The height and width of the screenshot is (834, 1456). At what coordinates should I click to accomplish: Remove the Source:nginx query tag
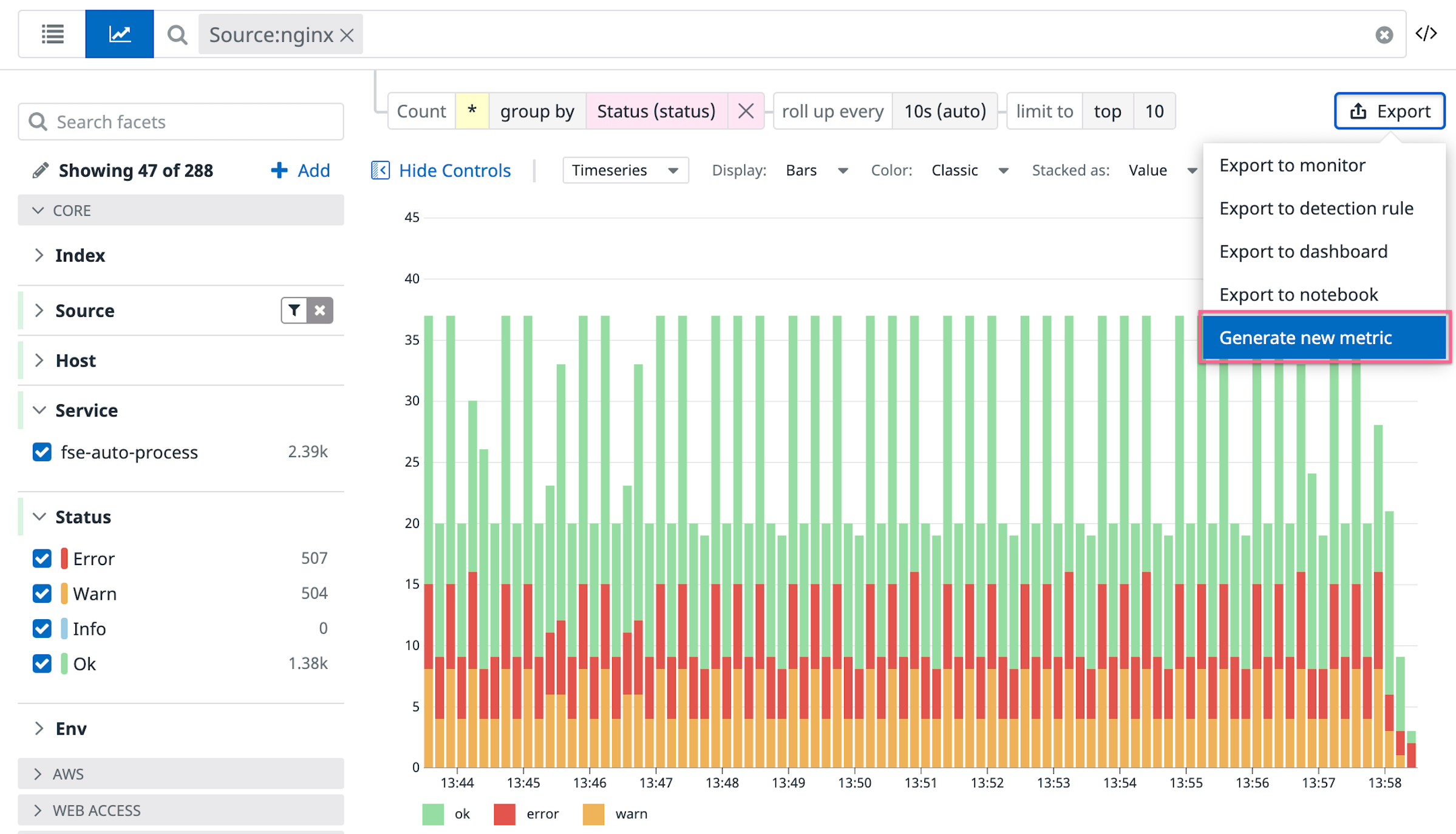(347, 35)
